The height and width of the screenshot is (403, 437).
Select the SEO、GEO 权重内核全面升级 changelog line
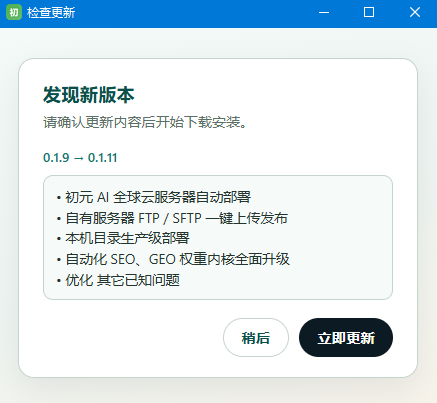point(177,259)
